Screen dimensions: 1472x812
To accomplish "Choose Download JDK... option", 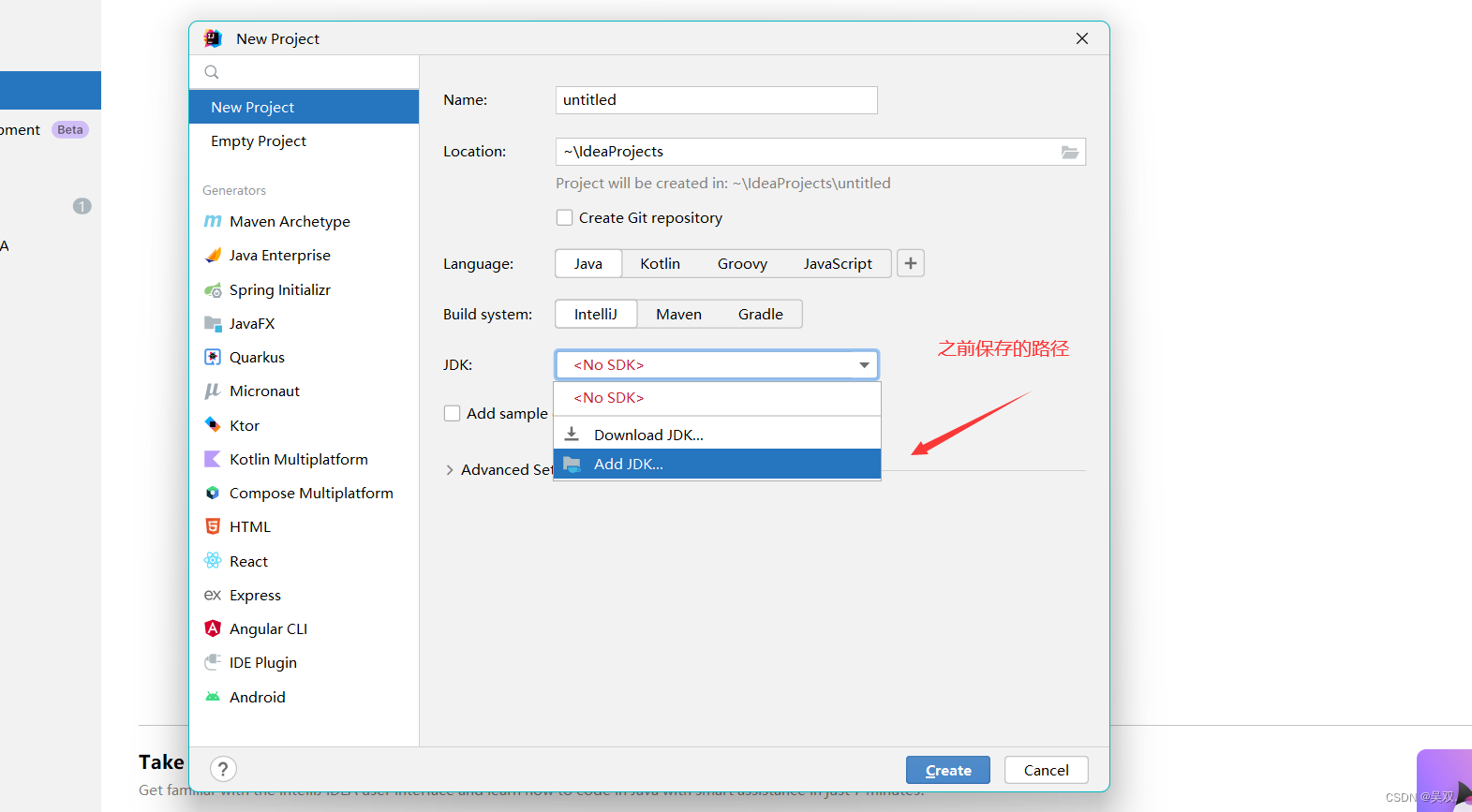I will pos(717,435).
